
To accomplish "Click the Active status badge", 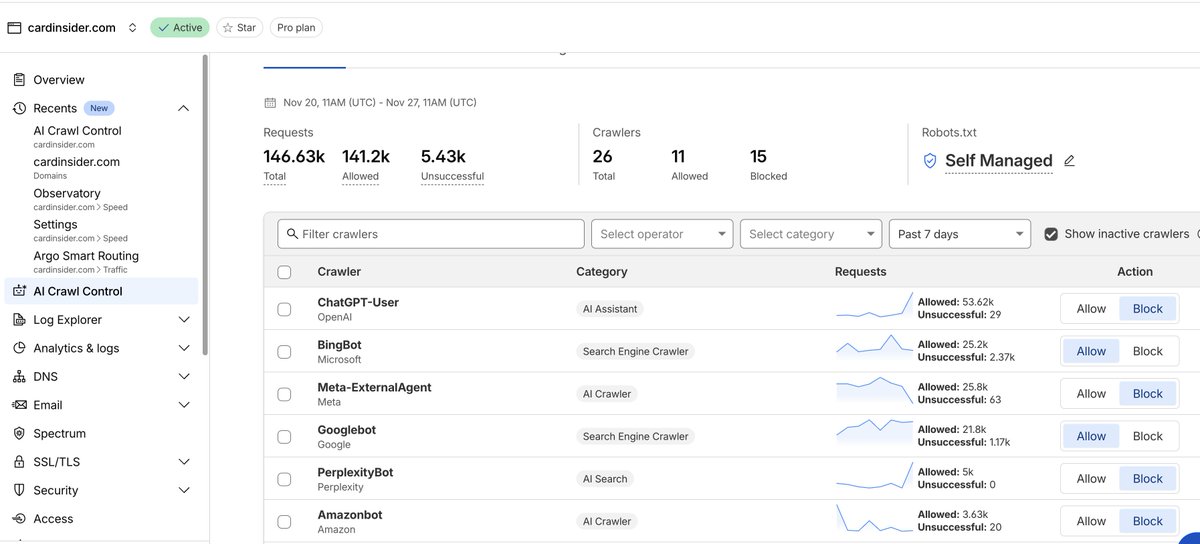I will click(179, 28).
